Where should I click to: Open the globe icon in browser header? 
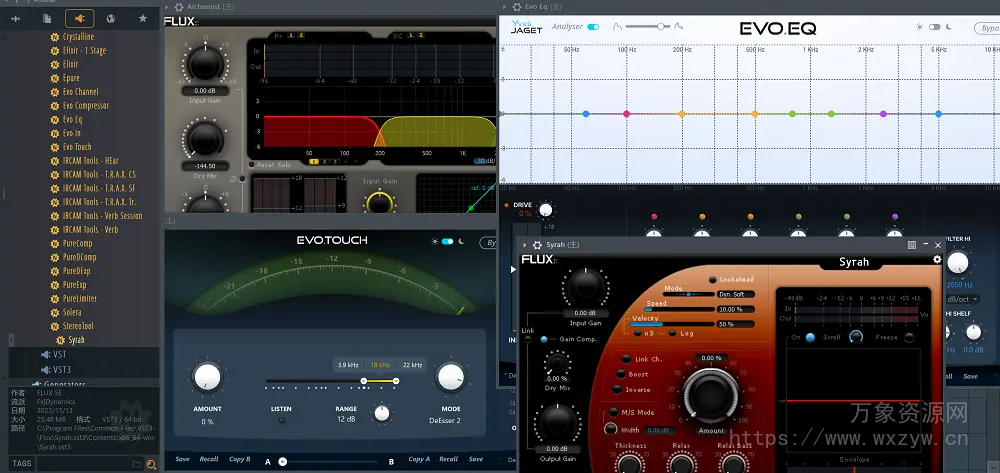pyautogui.click(x=111, y=18)
